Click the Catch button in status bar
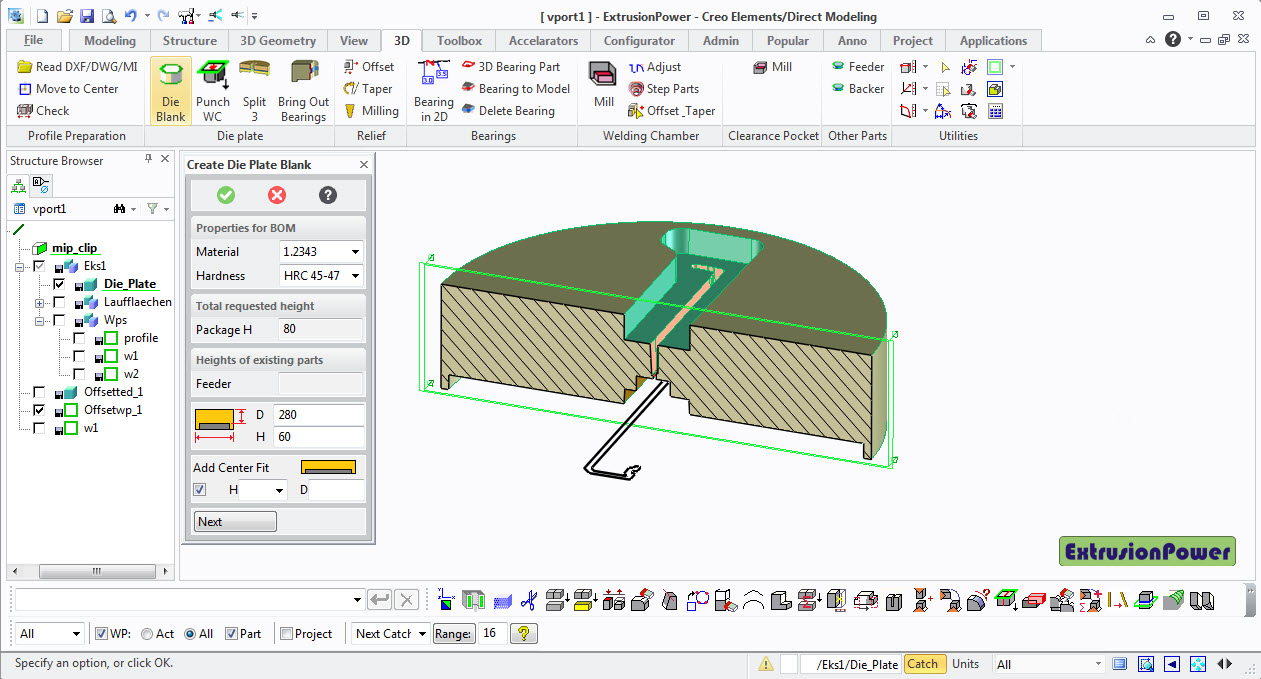This screenshot has width=1261, height=679. (923, 664)
